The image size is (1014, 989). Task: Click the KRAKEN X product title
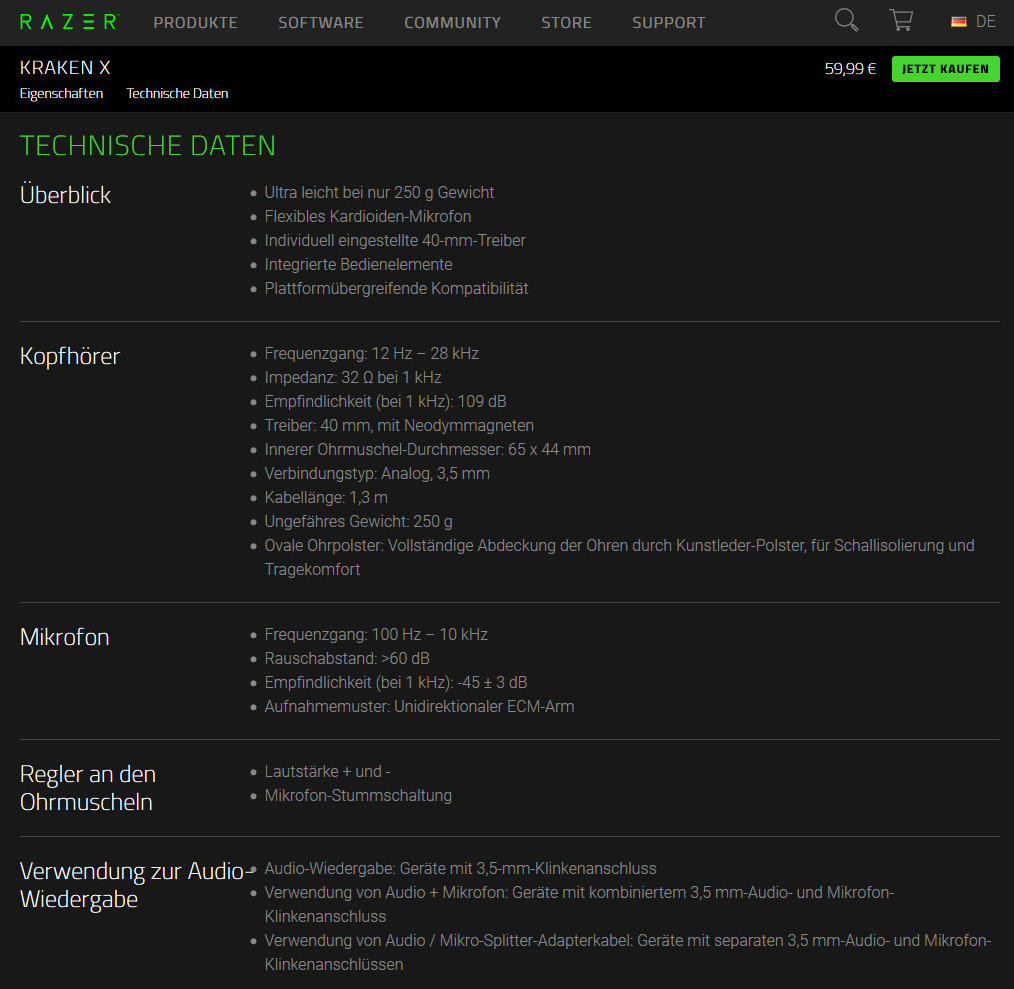65,67
